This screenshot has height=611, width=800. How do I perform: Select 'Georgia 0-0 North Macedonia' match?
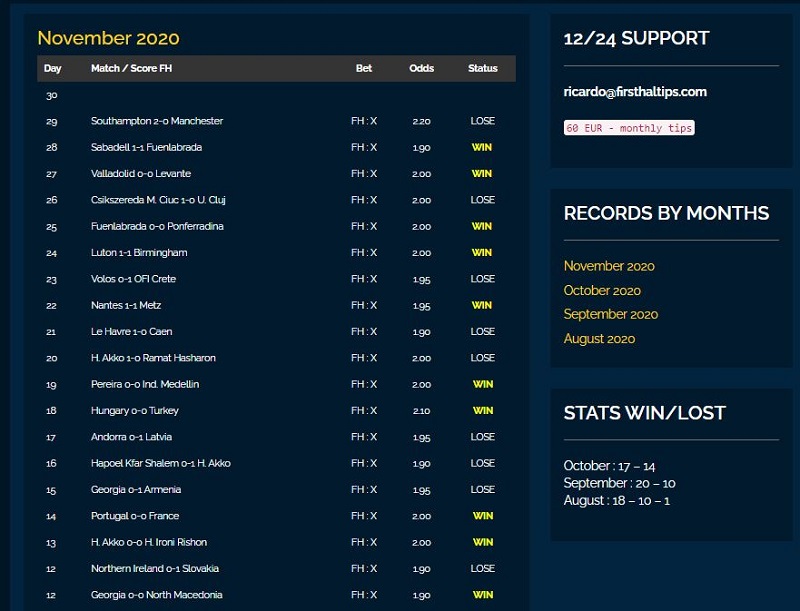click(157, 595)
